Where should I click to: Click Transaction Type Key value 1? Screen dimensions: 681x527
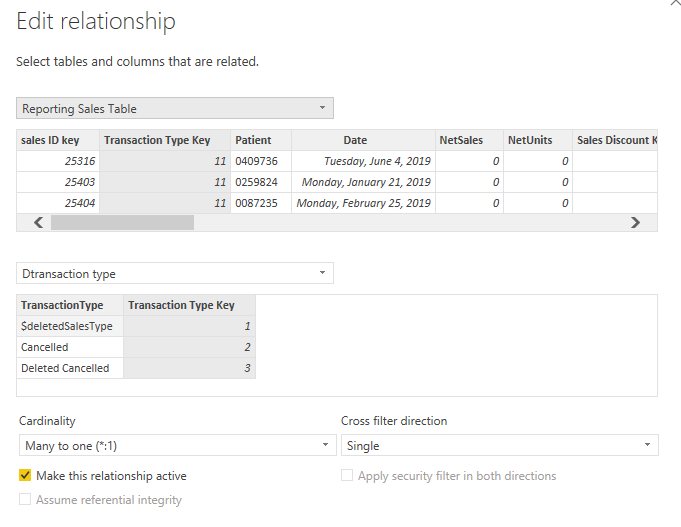coord(189,326)
